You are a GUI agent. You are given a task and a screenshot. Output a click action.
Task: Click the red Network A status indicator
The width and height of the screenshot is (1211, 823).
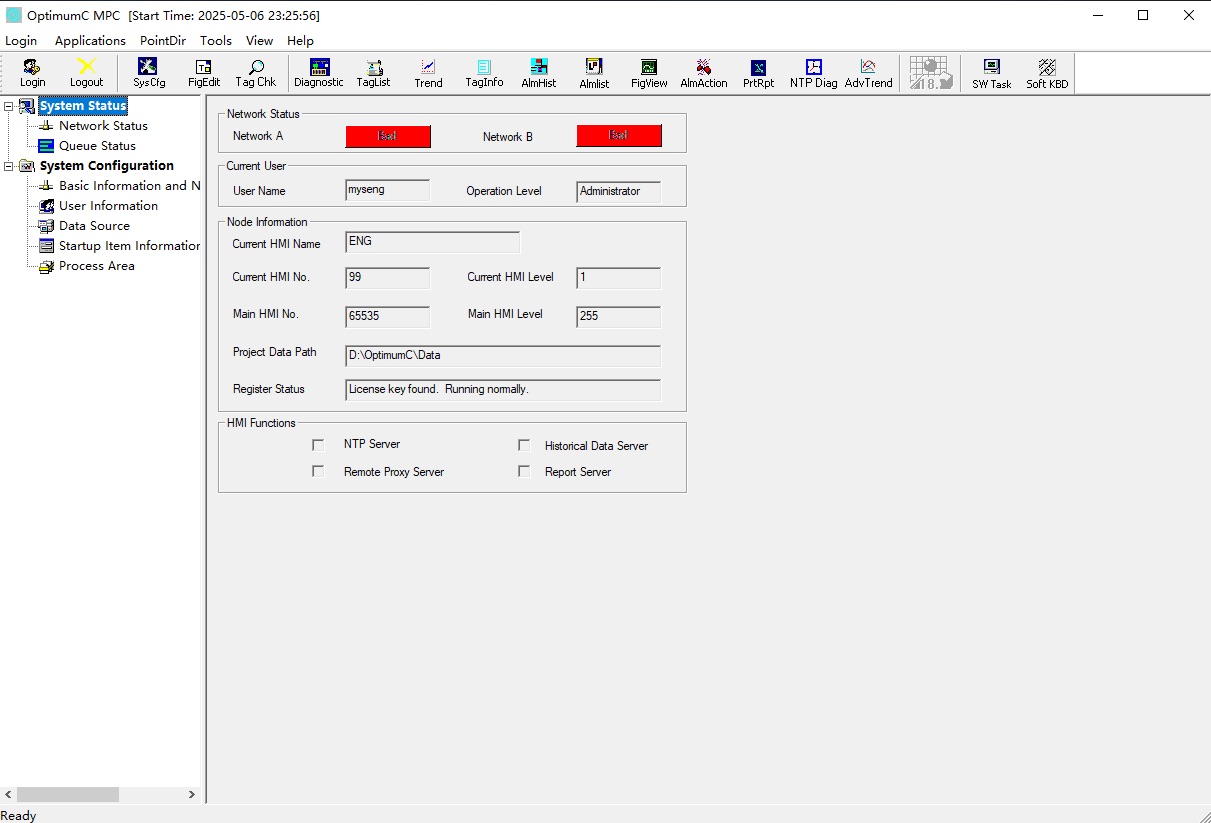tap(388, 136)
